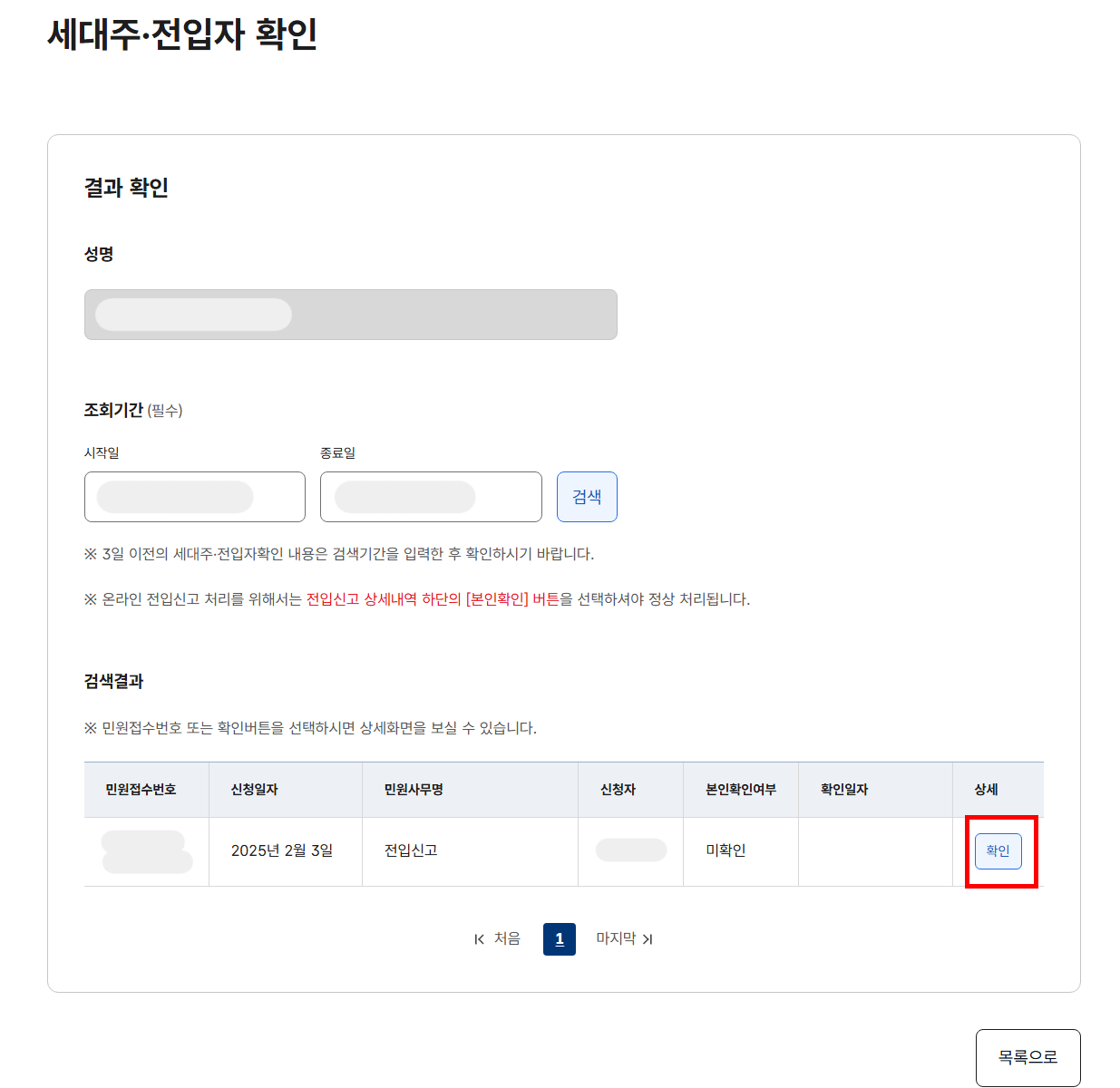The image size is (1120, 1088).
Task: Click the 검색 search button
Action: pyautogui.click(x=587, y=497)
